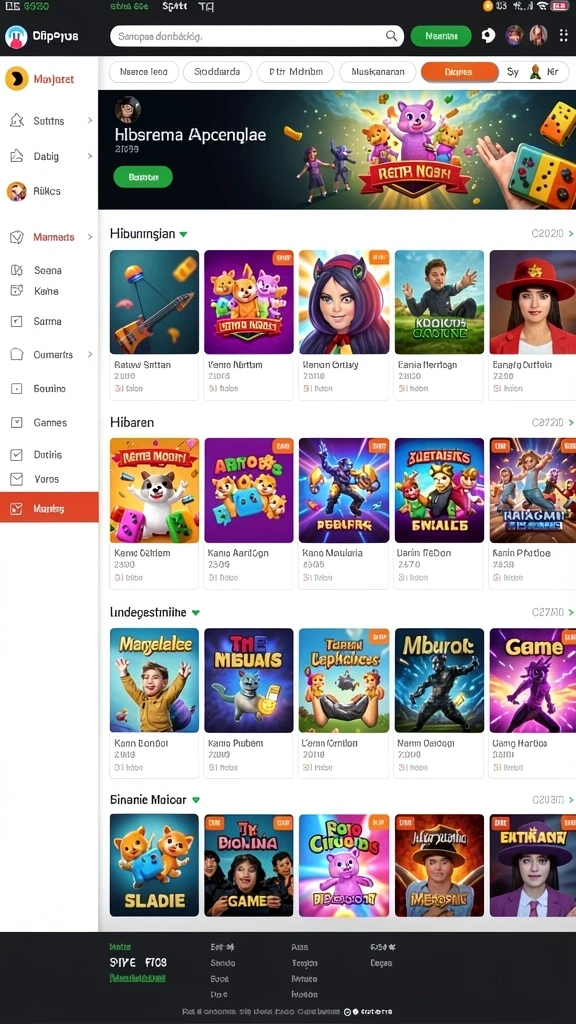
Task: Open the vertical dots menu in header
Action: (x=564, y=35)
